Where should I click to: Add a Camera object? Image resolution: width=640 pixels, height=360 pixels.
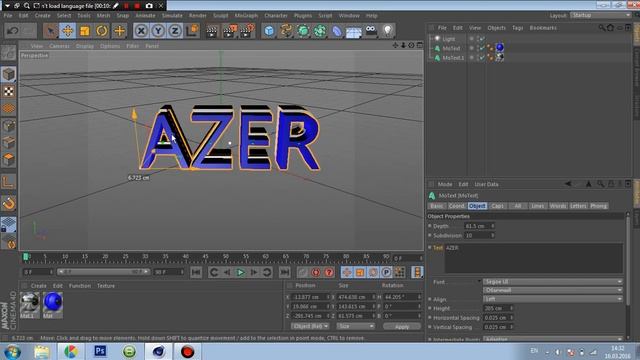click(371, 30)
